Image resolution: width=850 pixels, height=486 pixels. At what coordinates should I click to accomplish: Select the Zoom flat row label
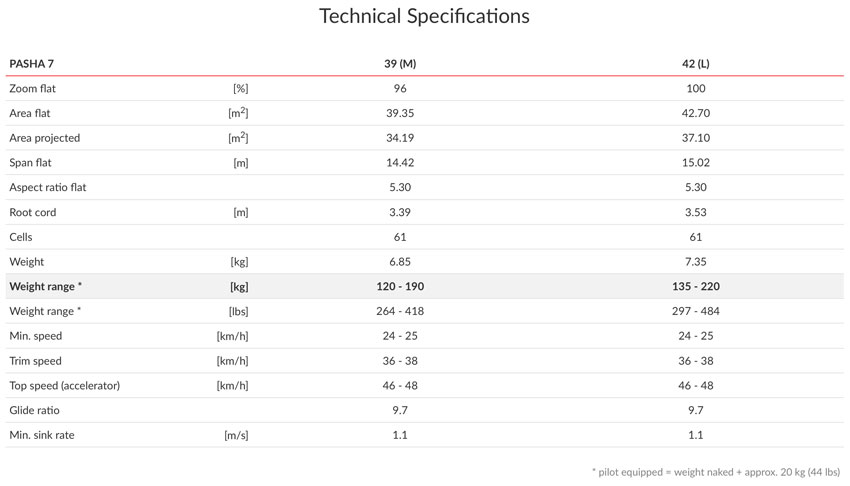click(33, 88)
